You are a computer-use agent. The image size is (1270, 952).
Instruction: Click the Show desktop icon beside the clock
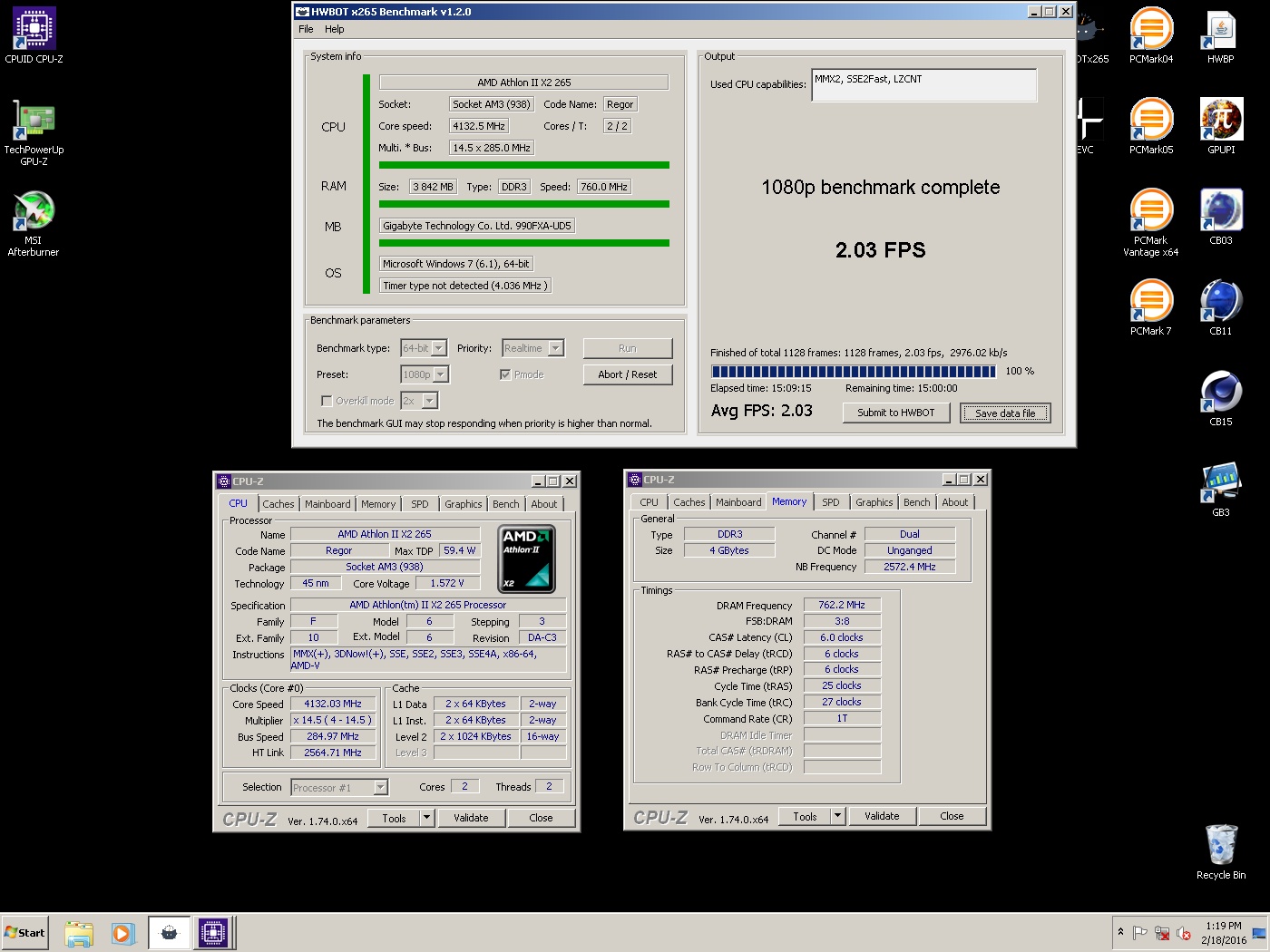point(1259,933)
